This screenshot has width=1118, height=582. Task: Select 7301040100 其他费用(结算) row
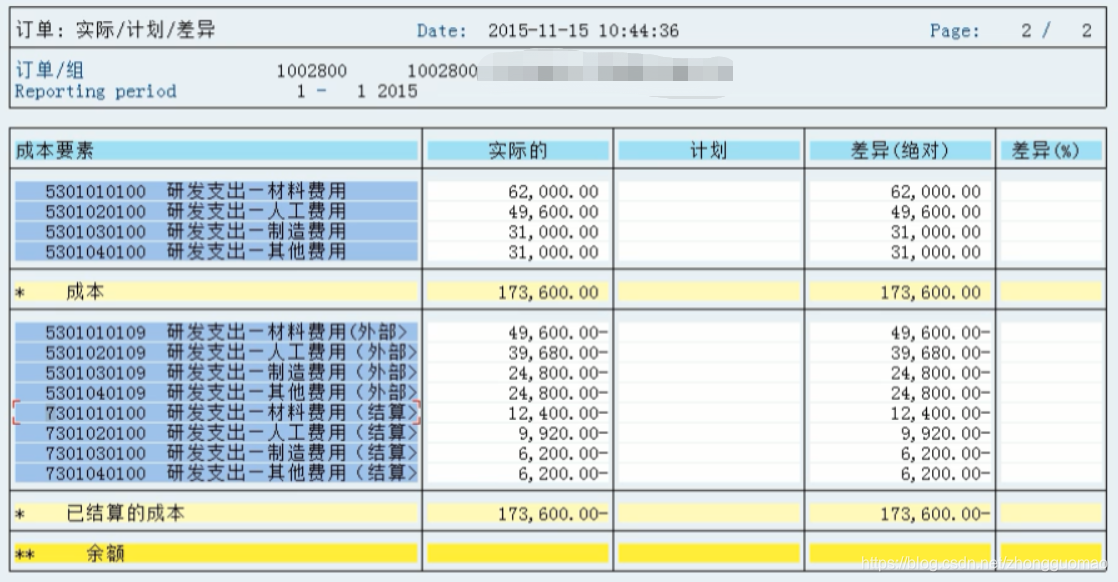[216, 473]
